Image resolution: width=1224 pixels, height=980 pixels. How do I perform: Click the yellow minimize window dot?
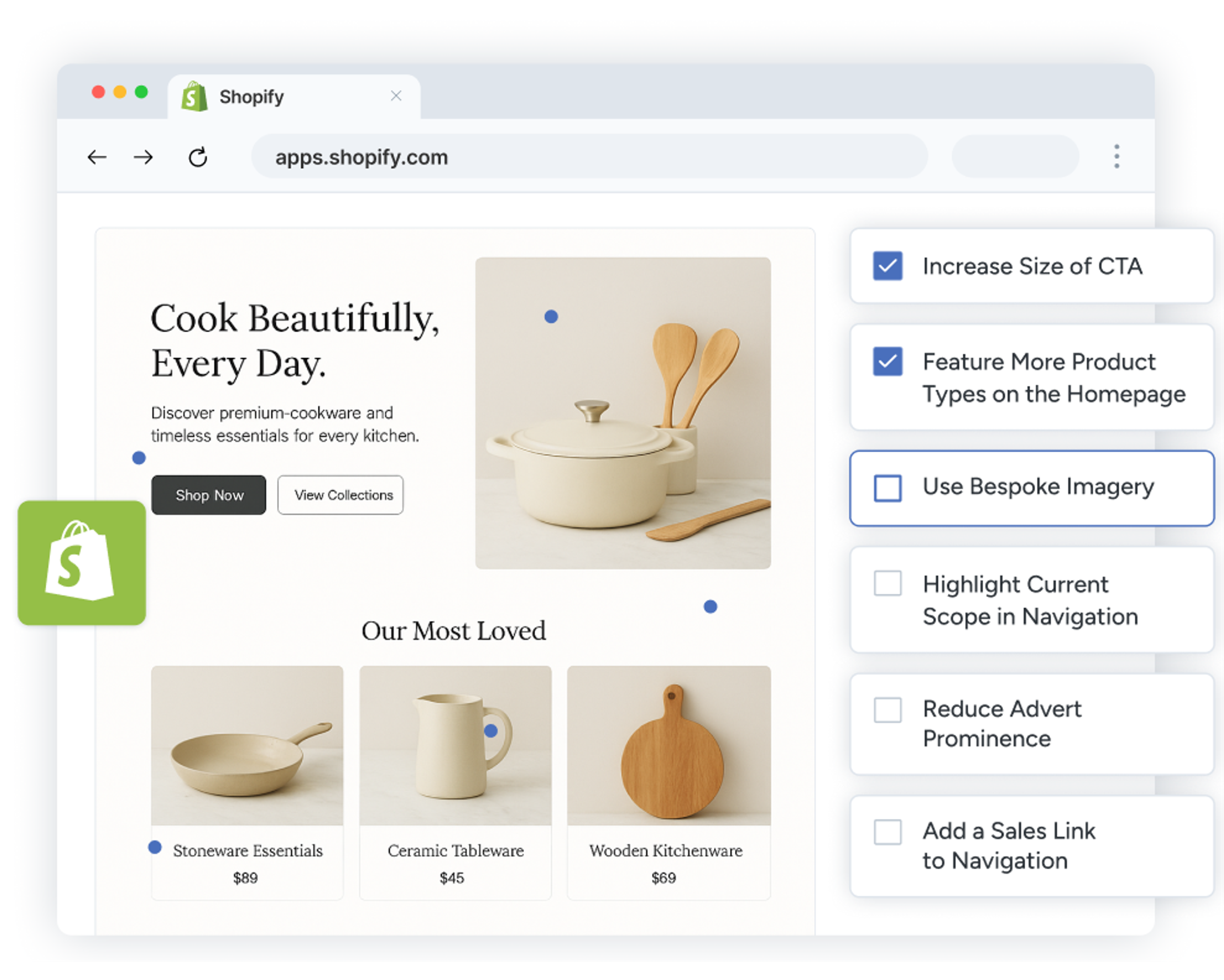point(120,92)
